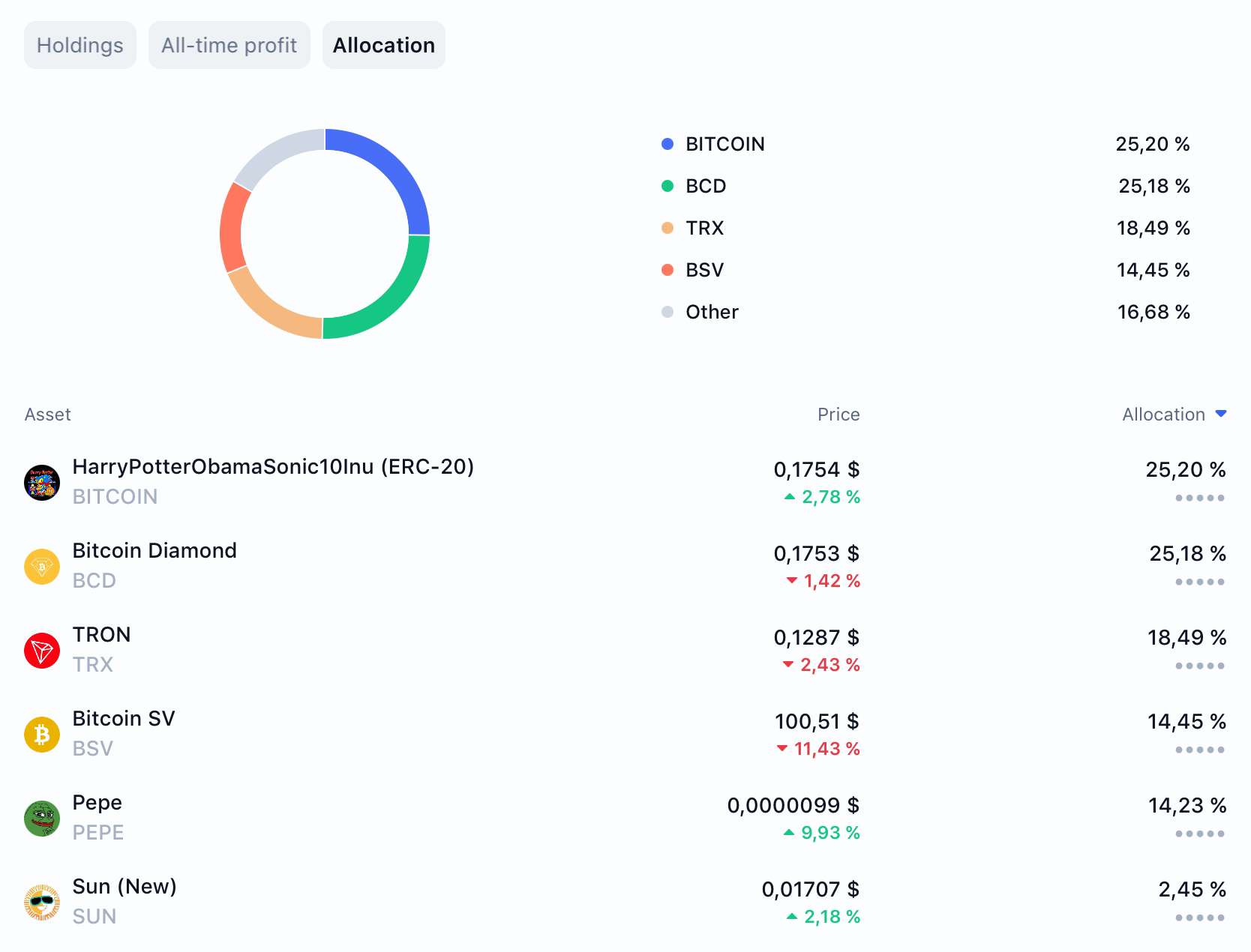Click the Asset column header

click(x=47, y=415)
